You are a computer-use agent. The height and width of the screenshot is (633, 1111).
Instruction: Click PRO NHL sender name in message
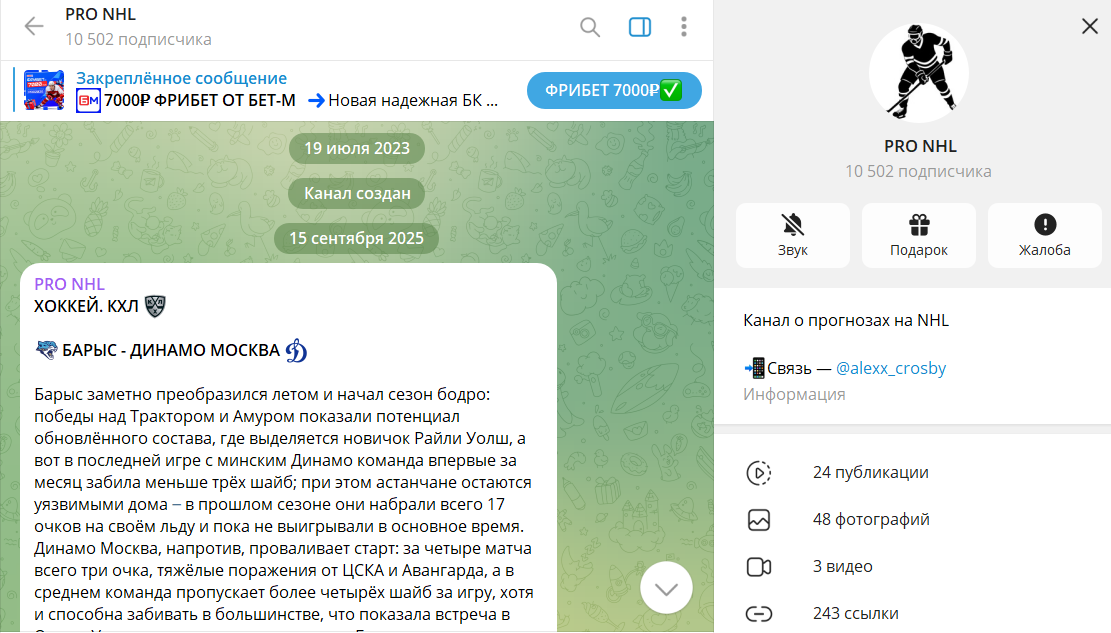[x=69, y=284]
